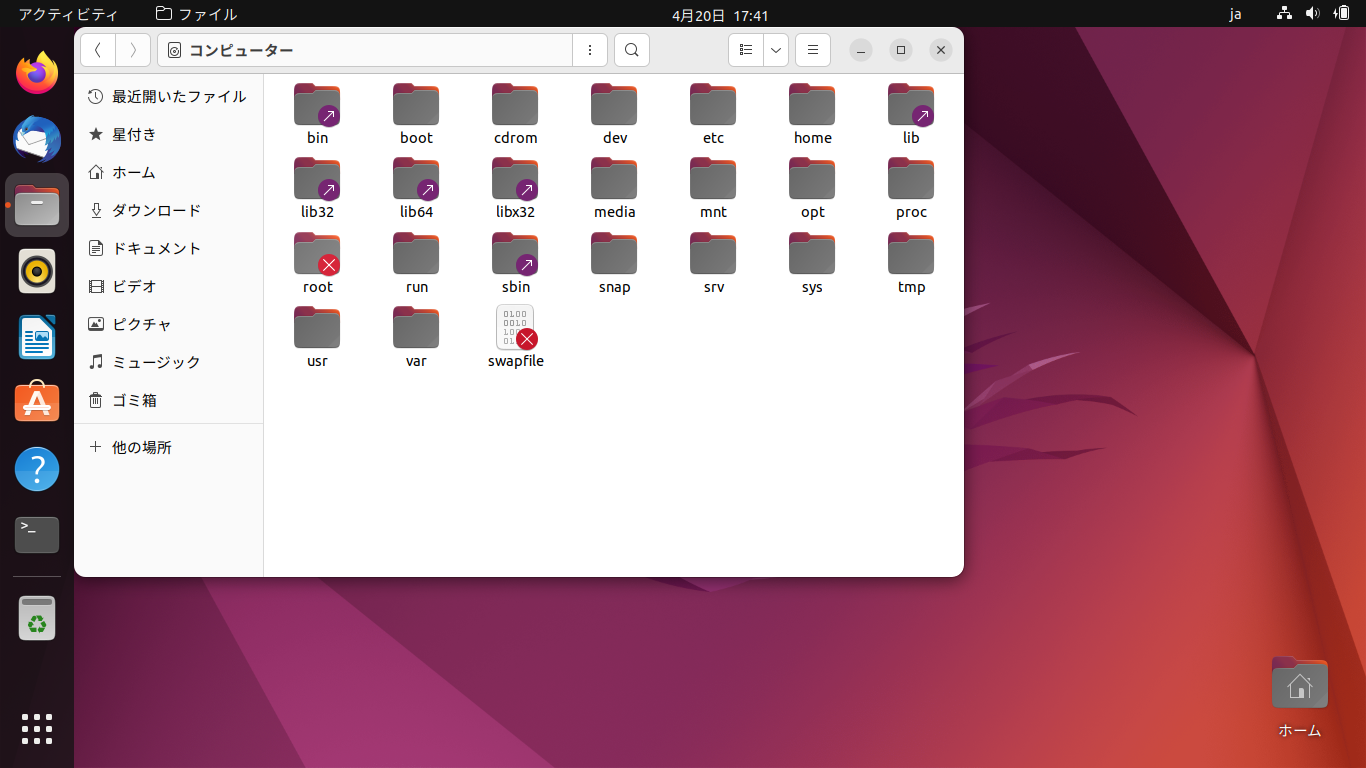Open ピクチャ in sidebar
Image resolution: width=1366 pixels, height=768 pixels.
tap(168, 325)
